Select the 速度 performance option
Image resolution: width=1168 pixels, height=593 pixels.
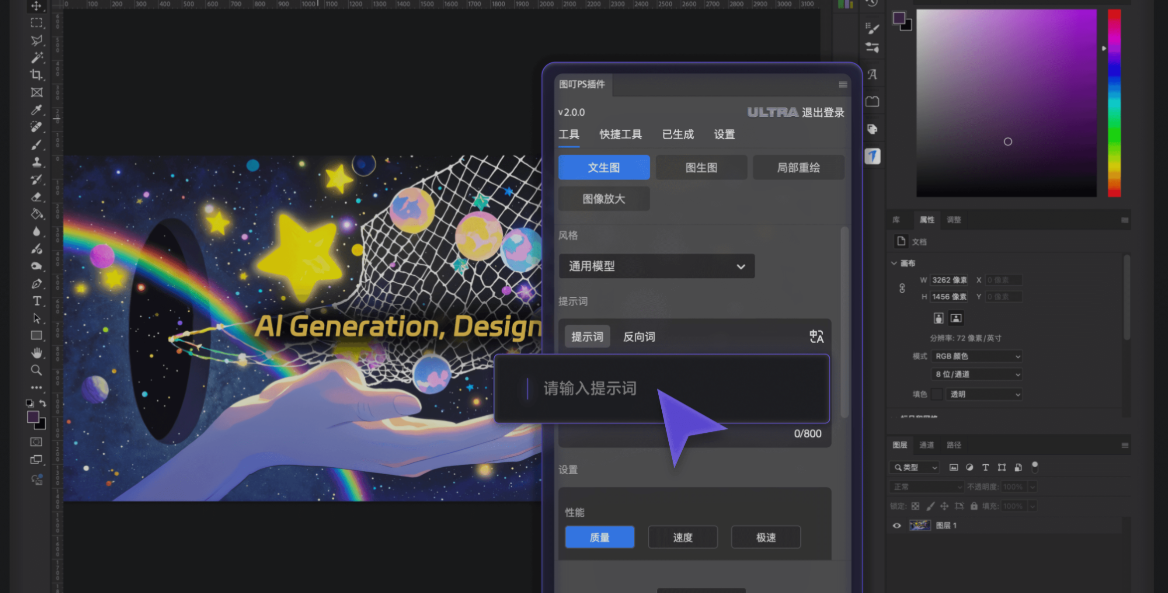(683, 537)
